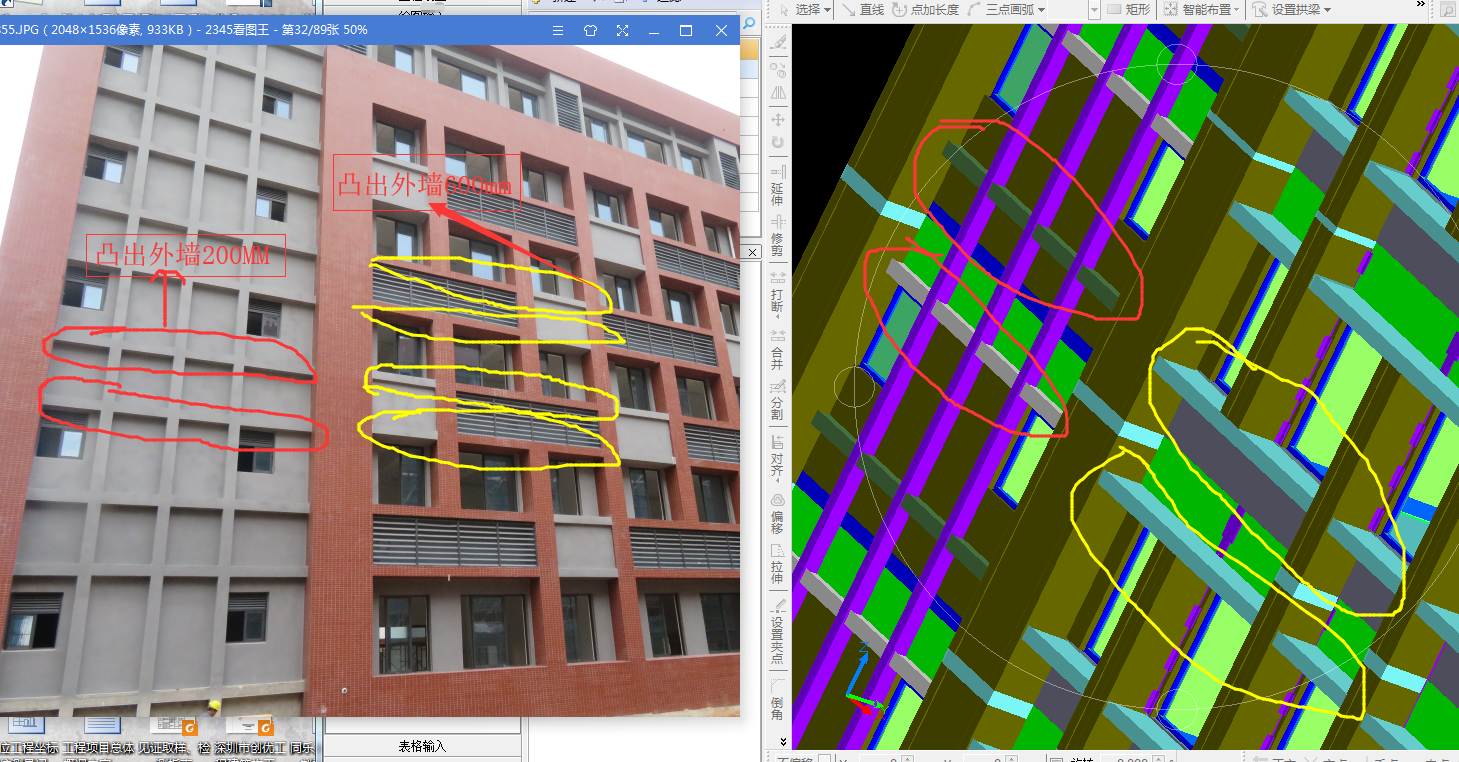Select the 对齐 align tool
Screen dimensions: 1459x762
point(778,457)
